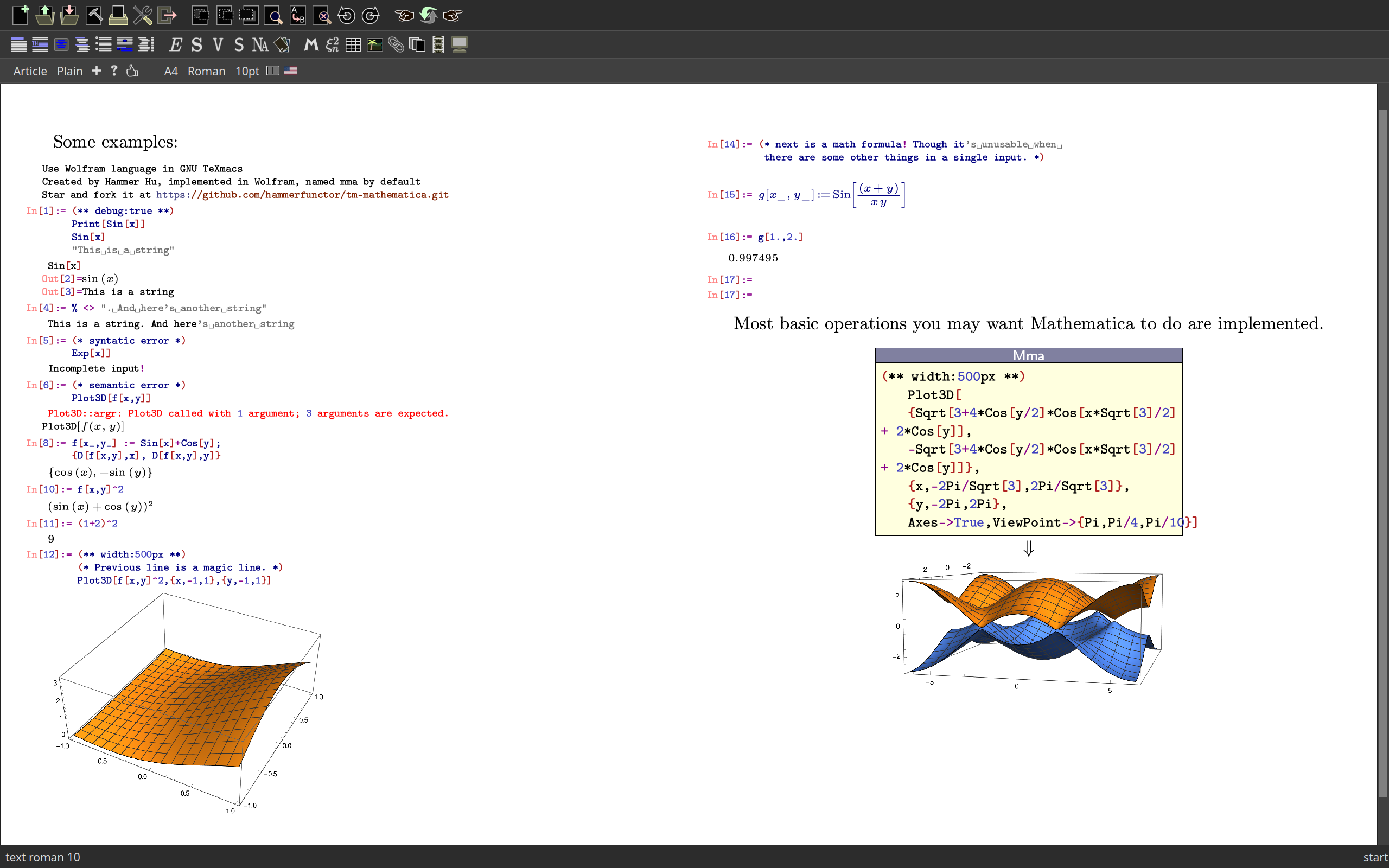Insert a table with grid icon
The image size is (1389, 868).
tap(353, 45)
